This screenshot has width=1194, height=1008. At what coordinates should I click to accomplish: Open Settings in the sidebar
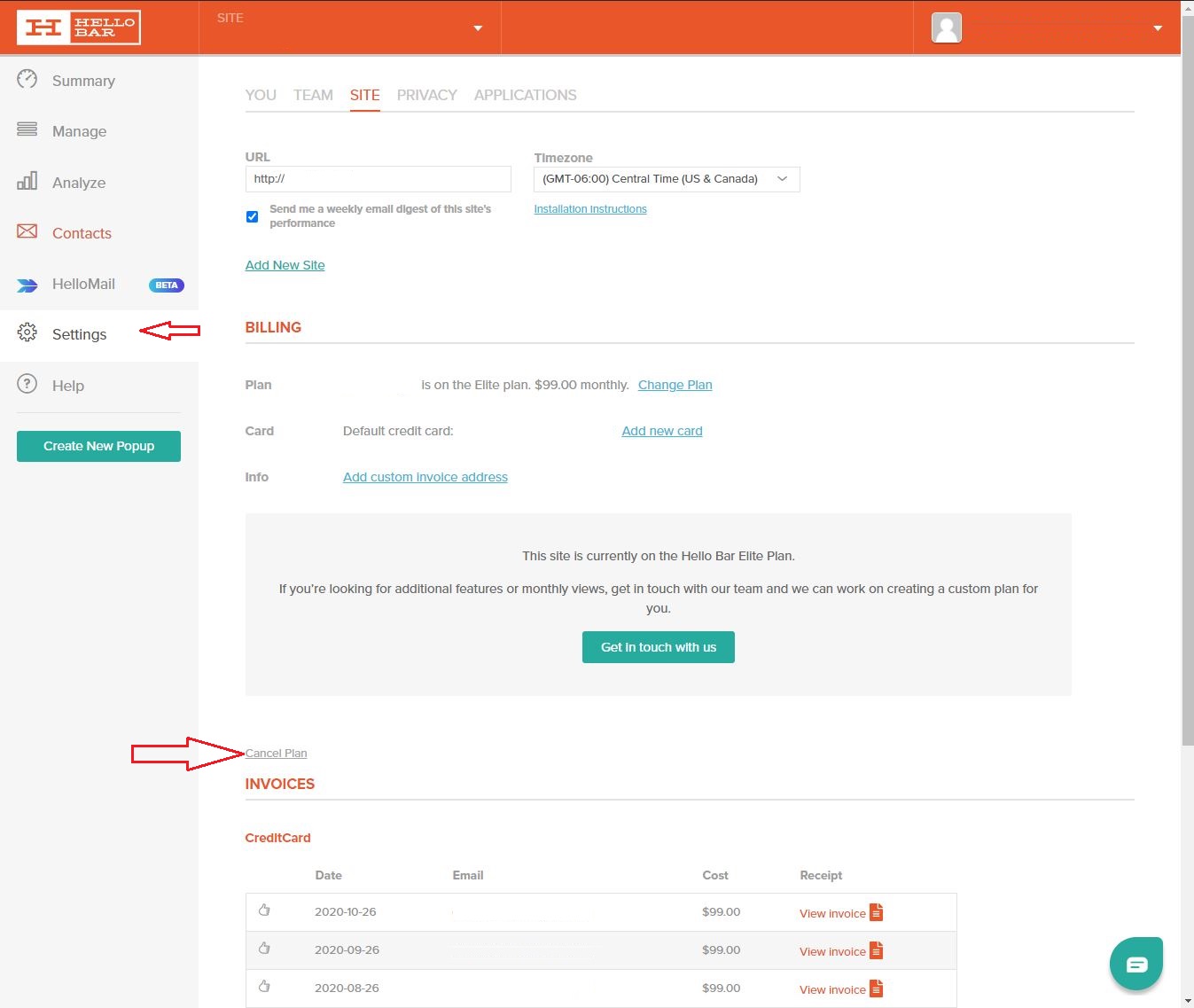pos(79,334)
